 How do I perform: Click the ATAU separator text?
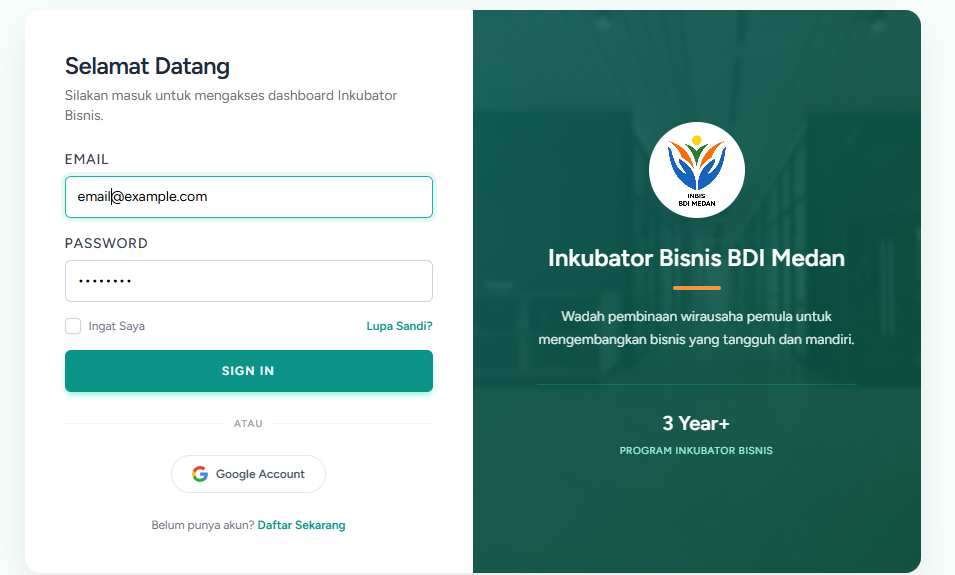coord(248,423)
